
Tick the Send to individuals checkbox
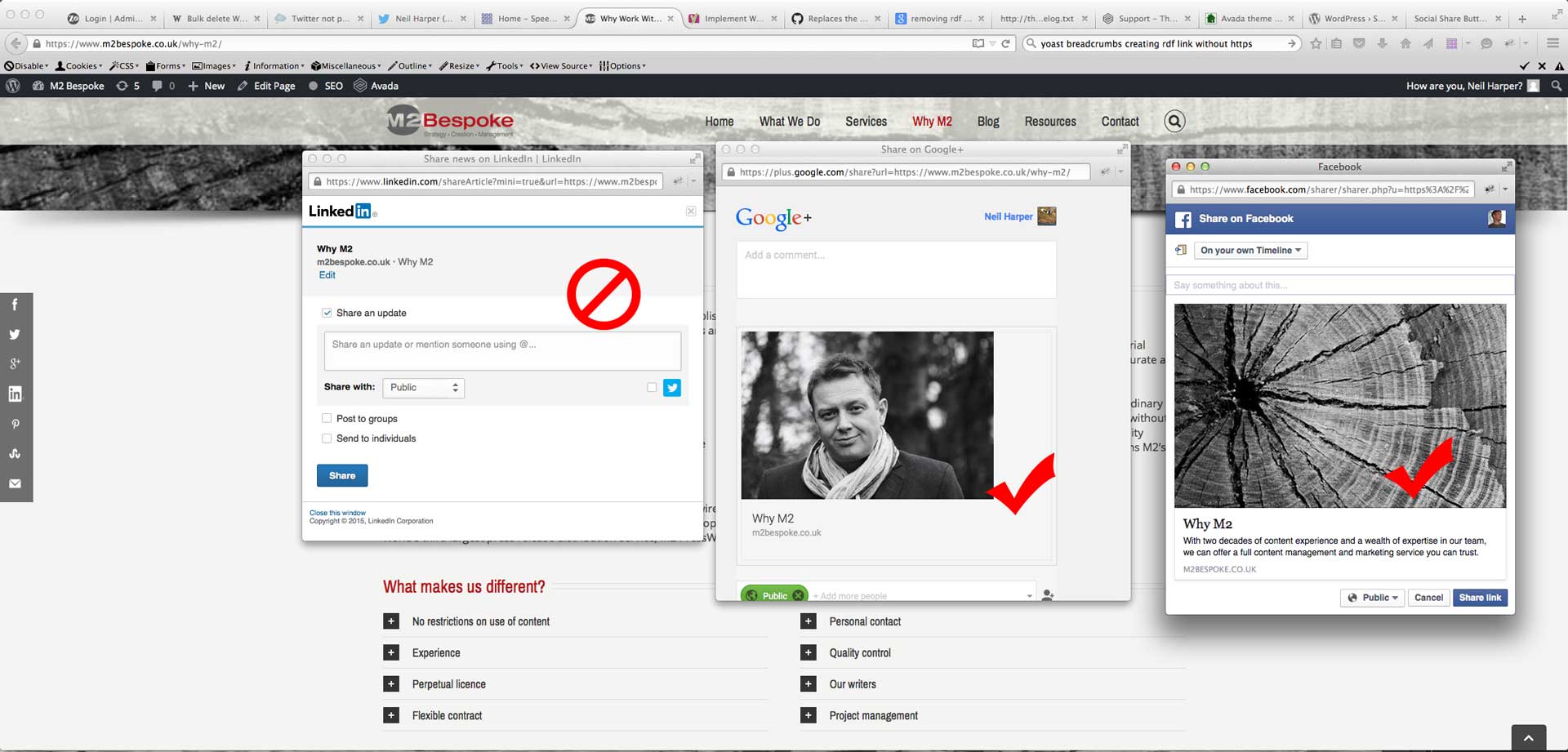pyautogui.click(x=327, y=438)
